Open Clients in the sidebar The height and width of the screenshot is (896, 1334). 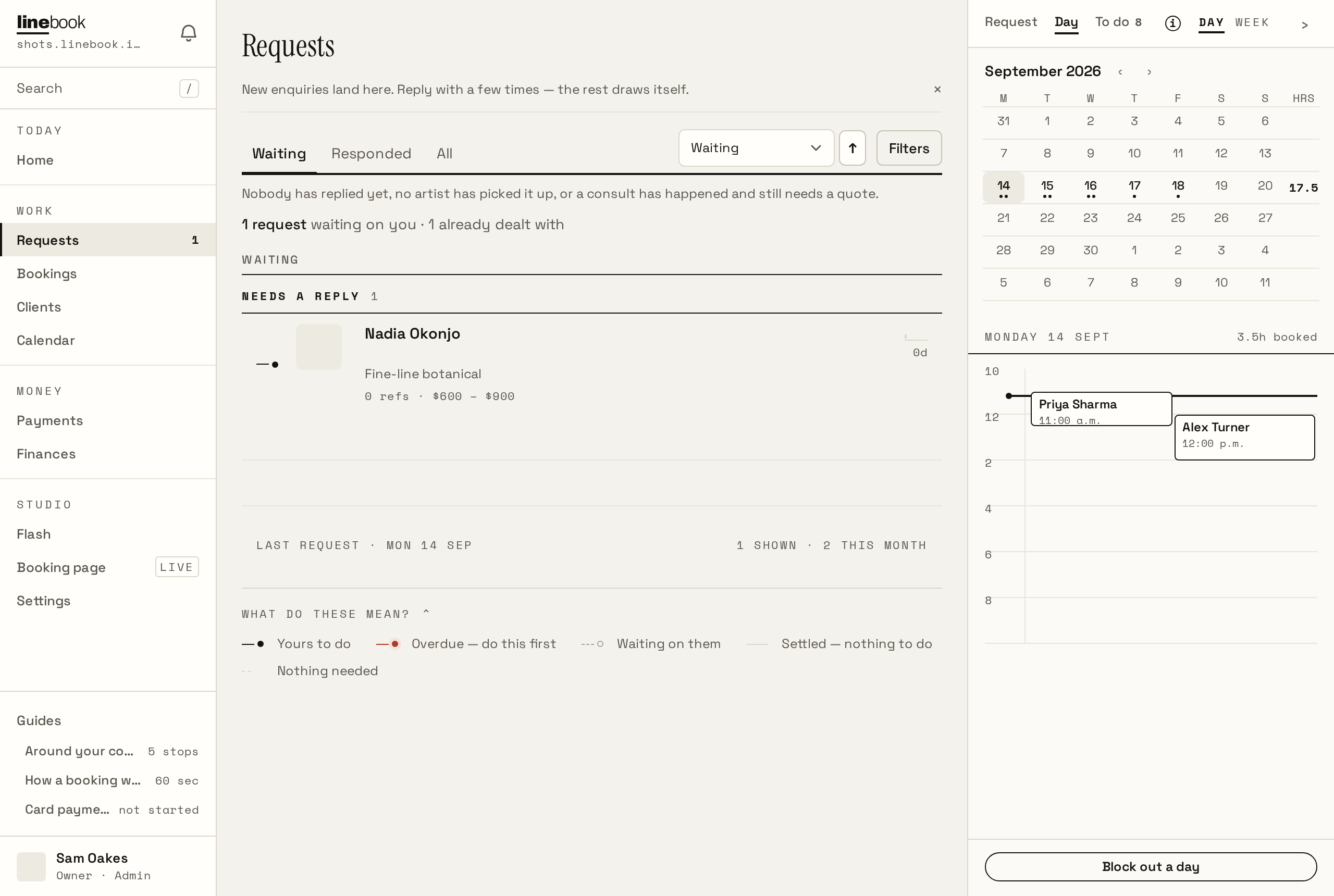click(x=108, y=307)
